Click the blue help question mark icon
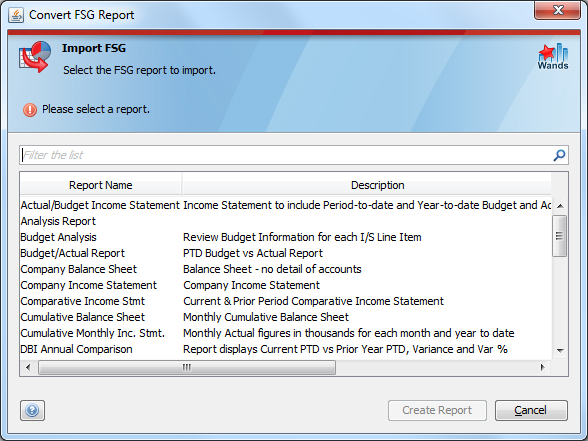 coord(32,410)
